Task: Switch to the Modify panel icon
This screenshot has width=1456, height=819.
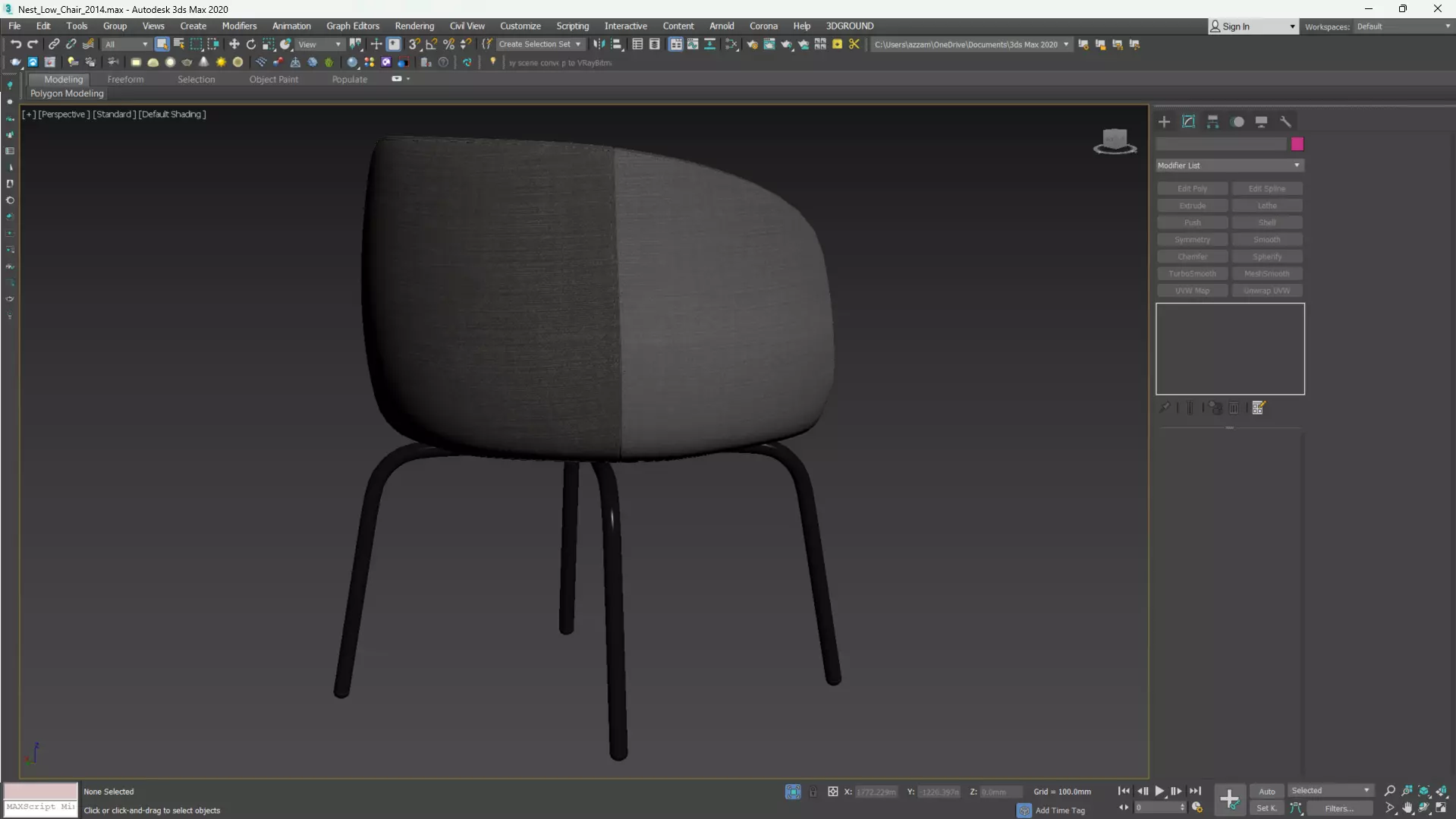Action: [1188, 121]
